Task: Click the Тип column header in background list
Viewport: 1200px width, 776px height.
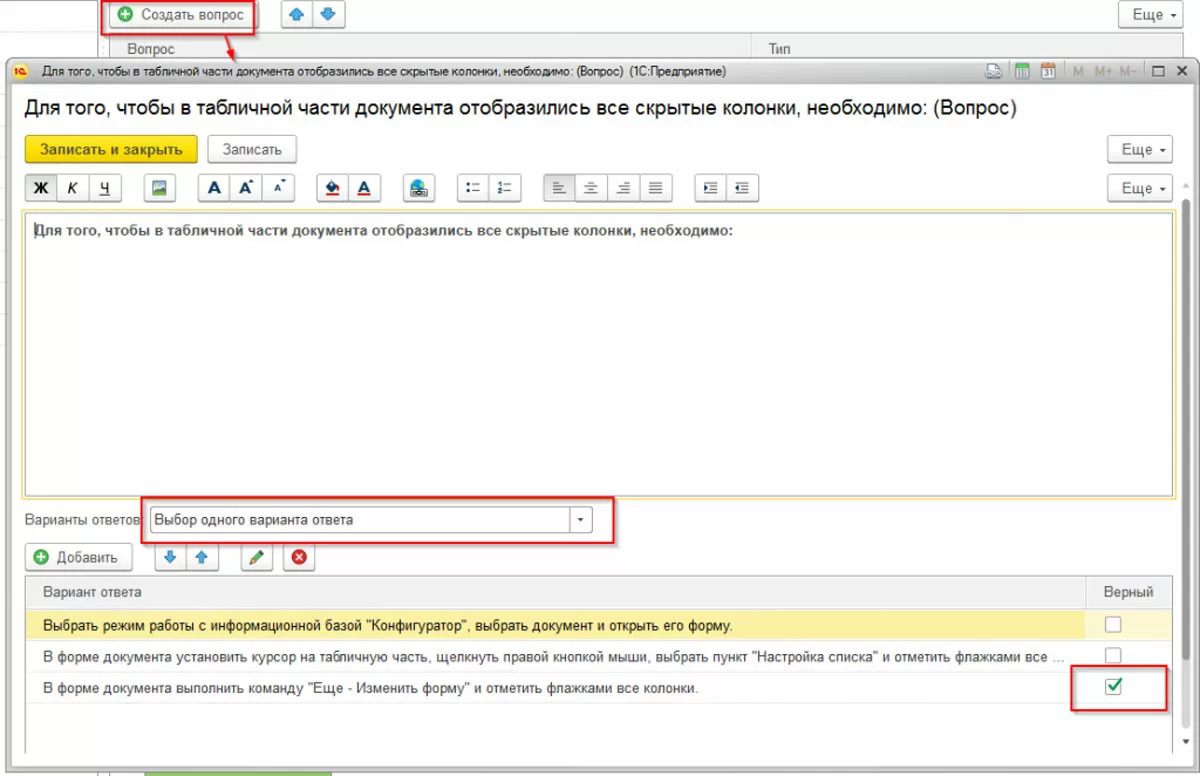Action: [x=969, y=48]
